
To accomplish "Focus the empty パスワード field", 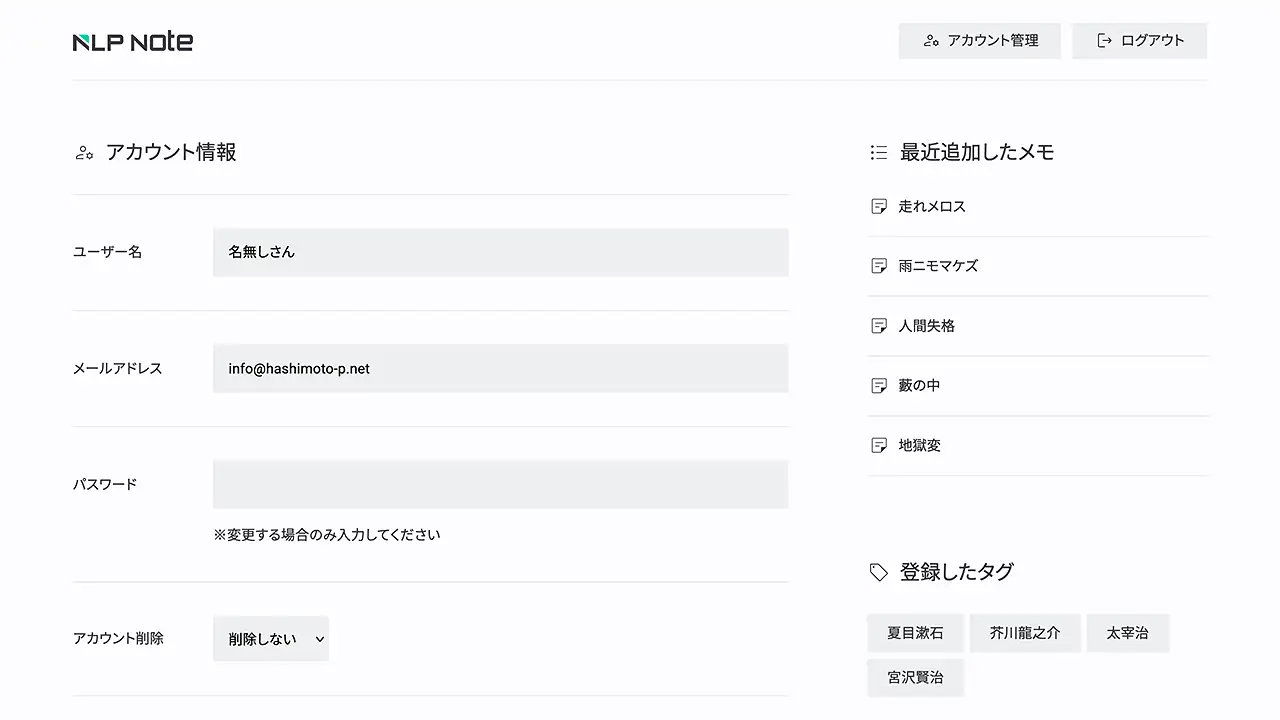I will [500, 484].
